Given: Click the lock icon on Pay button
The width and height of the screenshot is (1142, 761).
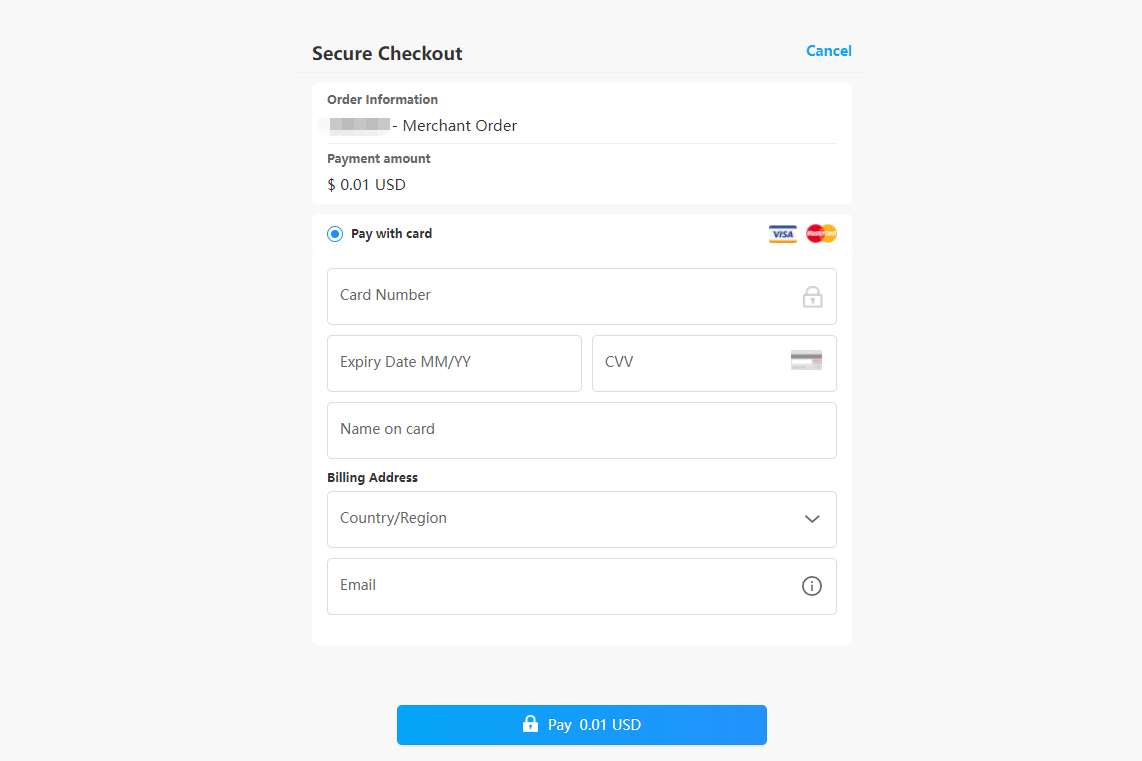Looking at the screenshot, I should point(530,724).
